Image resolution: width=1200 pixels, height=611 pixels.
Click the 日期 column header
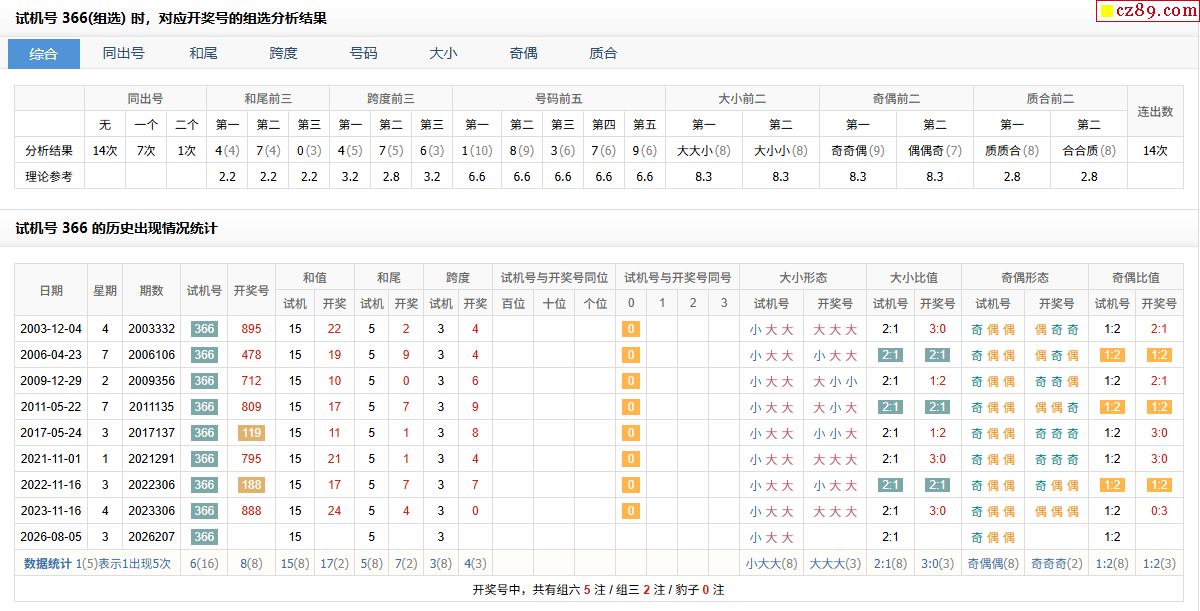tap(51, 290)
